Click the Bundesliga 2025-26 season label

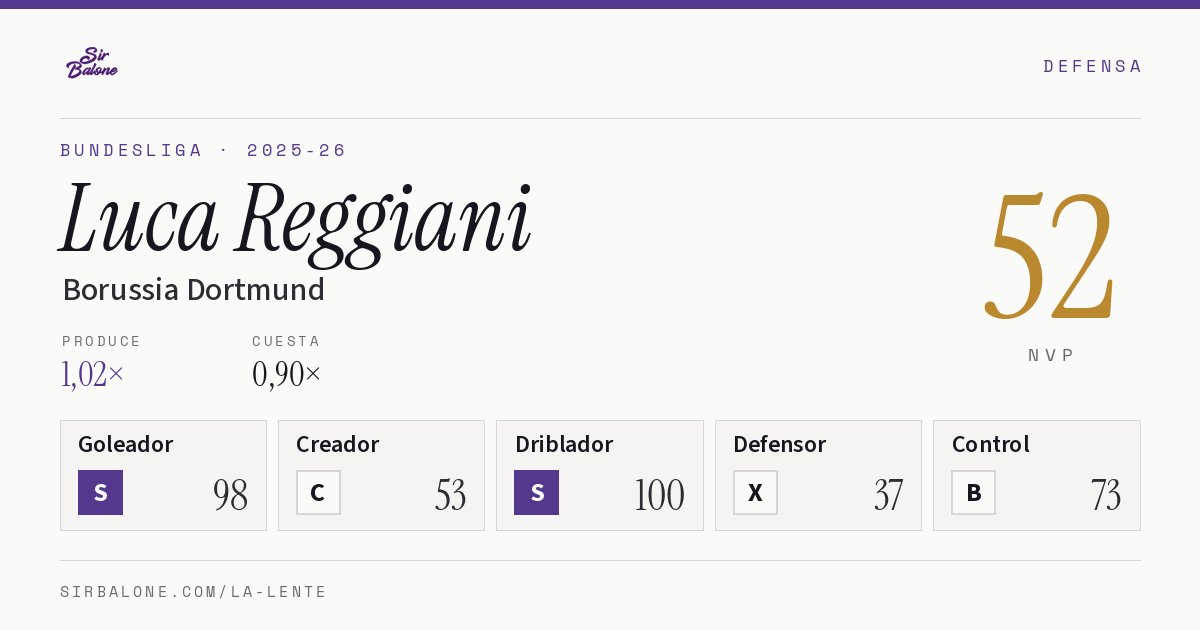coord(203,150)
